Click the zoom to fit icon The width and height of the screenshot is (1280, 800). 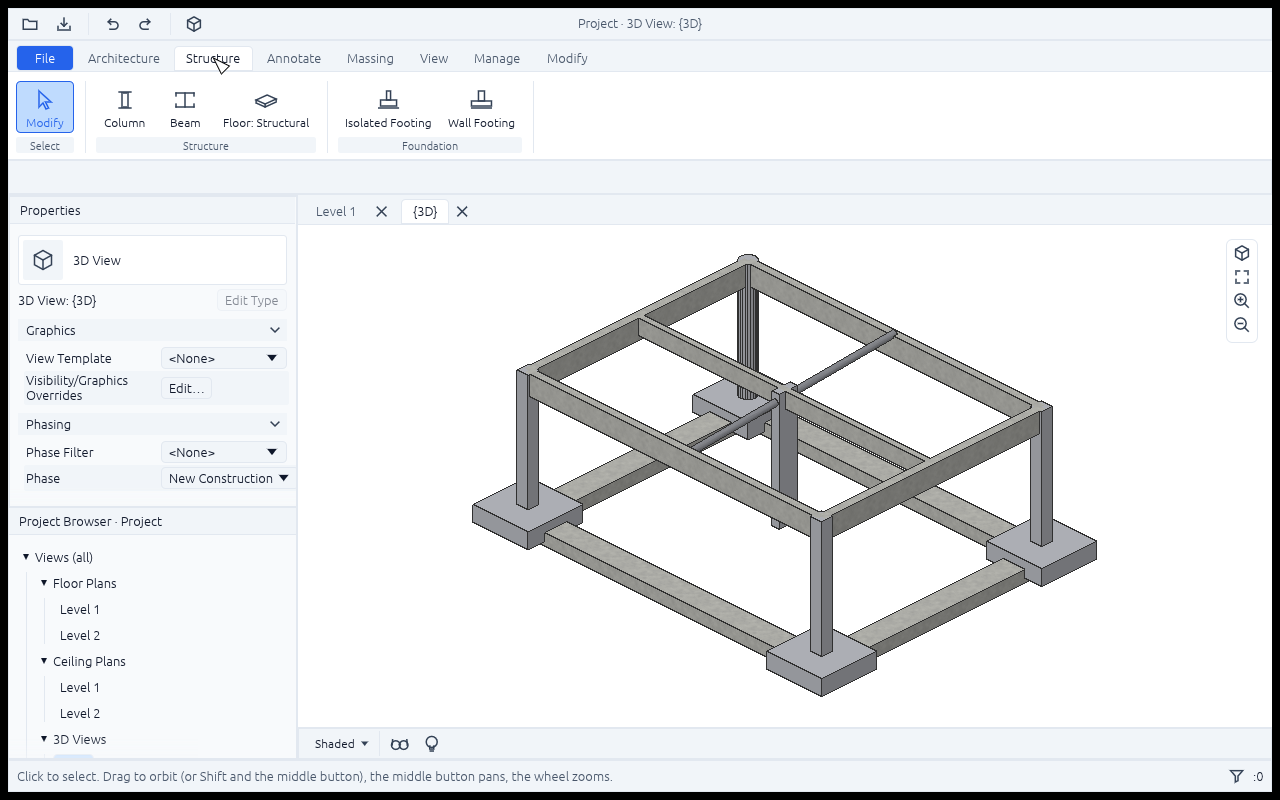point(1242,277)
